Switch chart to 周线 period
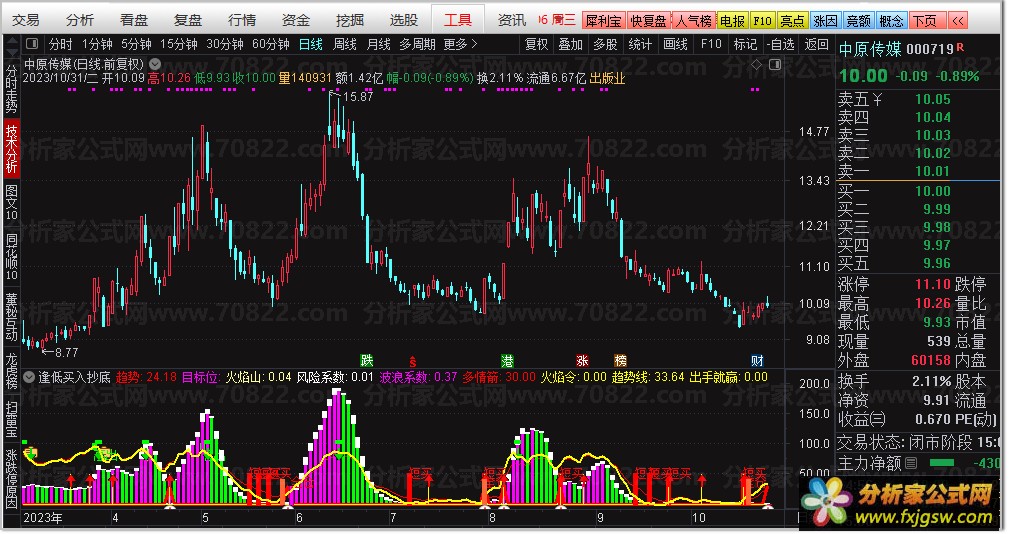 (345, 44)
